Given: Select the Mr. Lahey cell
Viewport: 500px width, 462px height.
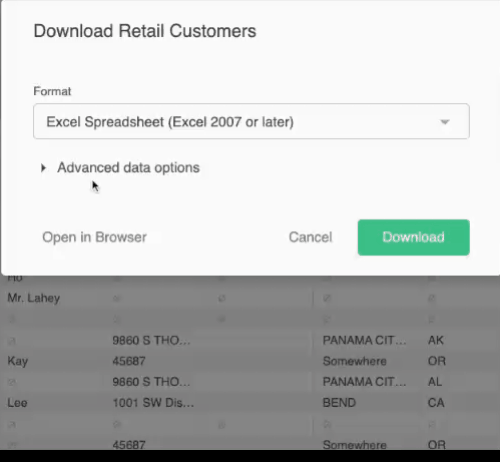Looking at the screenshot, I should [x=34, y=298].
